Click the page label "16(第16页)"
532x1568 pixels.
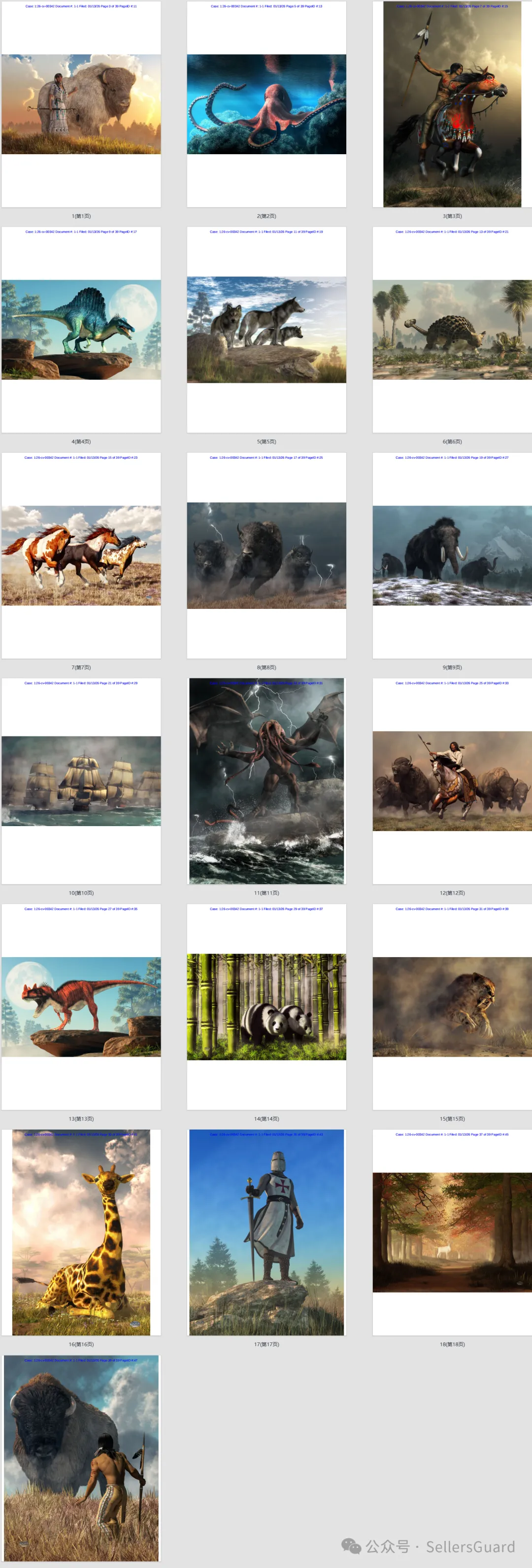pyautogui.click(x=81, y=1344)
